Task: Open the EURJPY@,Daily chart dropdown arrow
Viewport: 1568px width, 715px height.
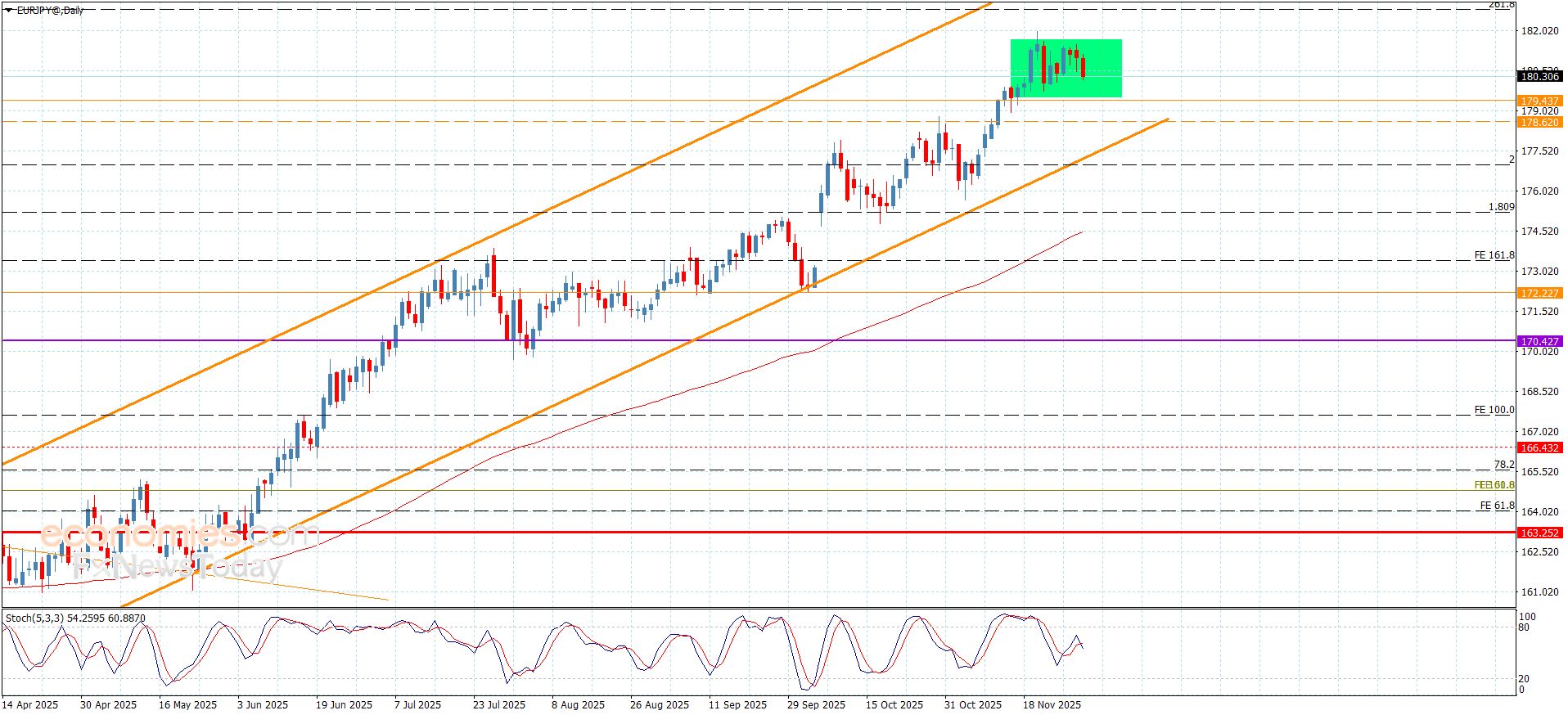Action: pos(9,10)
